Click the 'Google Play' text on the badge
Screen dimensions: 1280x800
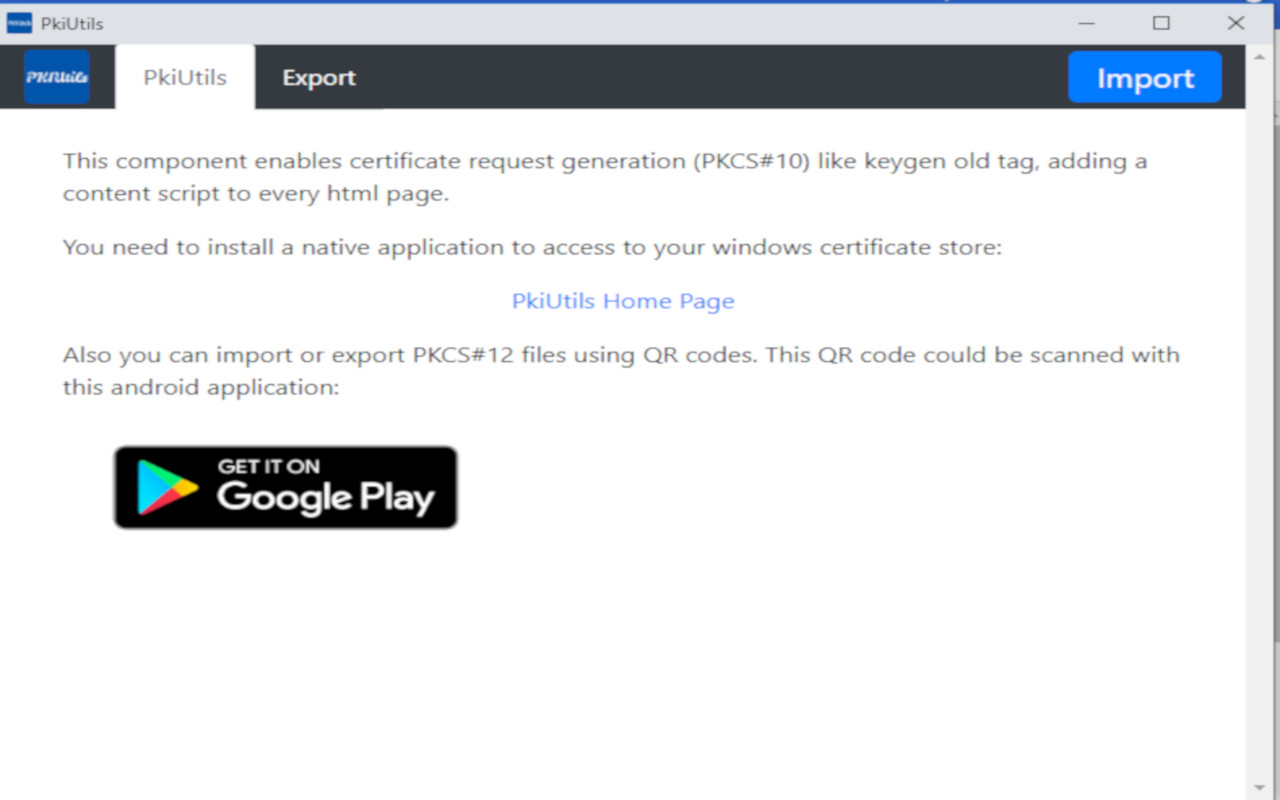click(x=325, y=497)
